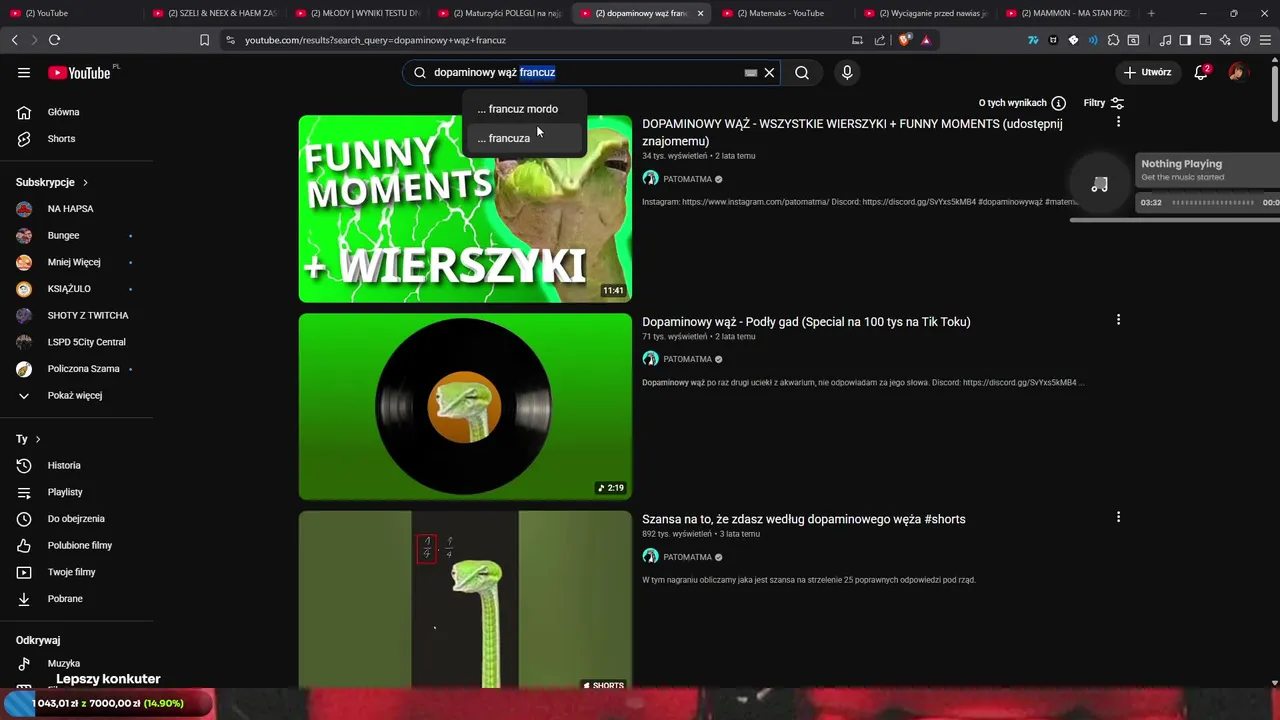Screen dimensions: 1280x720
Task: Click the address bar URL
Action: pos(375,40)
